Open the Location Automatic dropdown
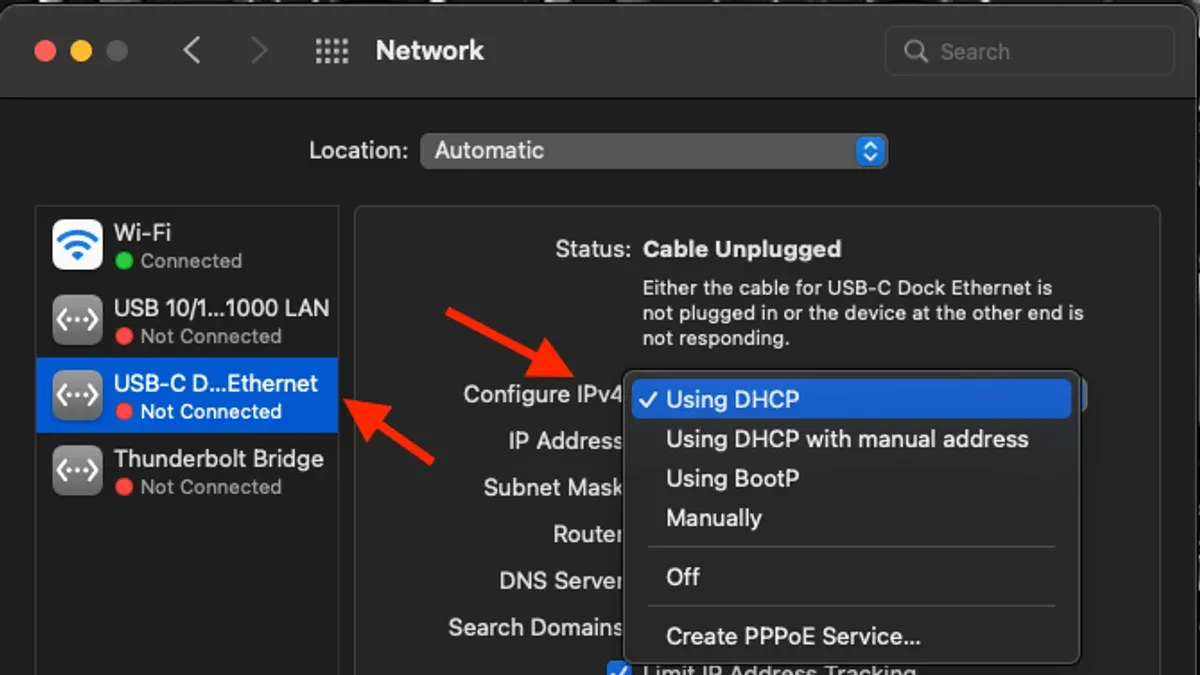 point(654,151)
